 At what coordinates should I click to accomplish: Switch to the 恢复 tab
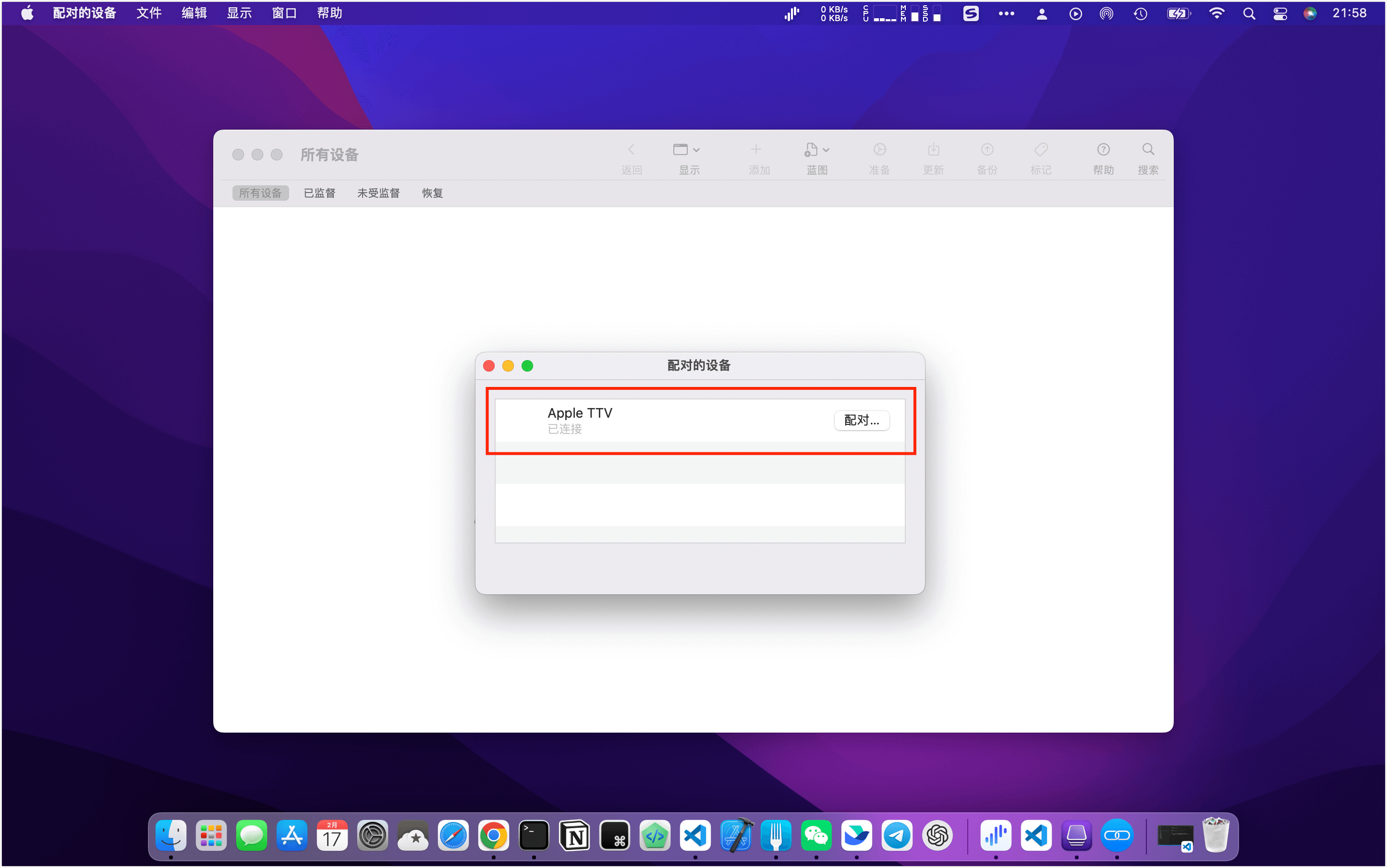tap(432, 193)
